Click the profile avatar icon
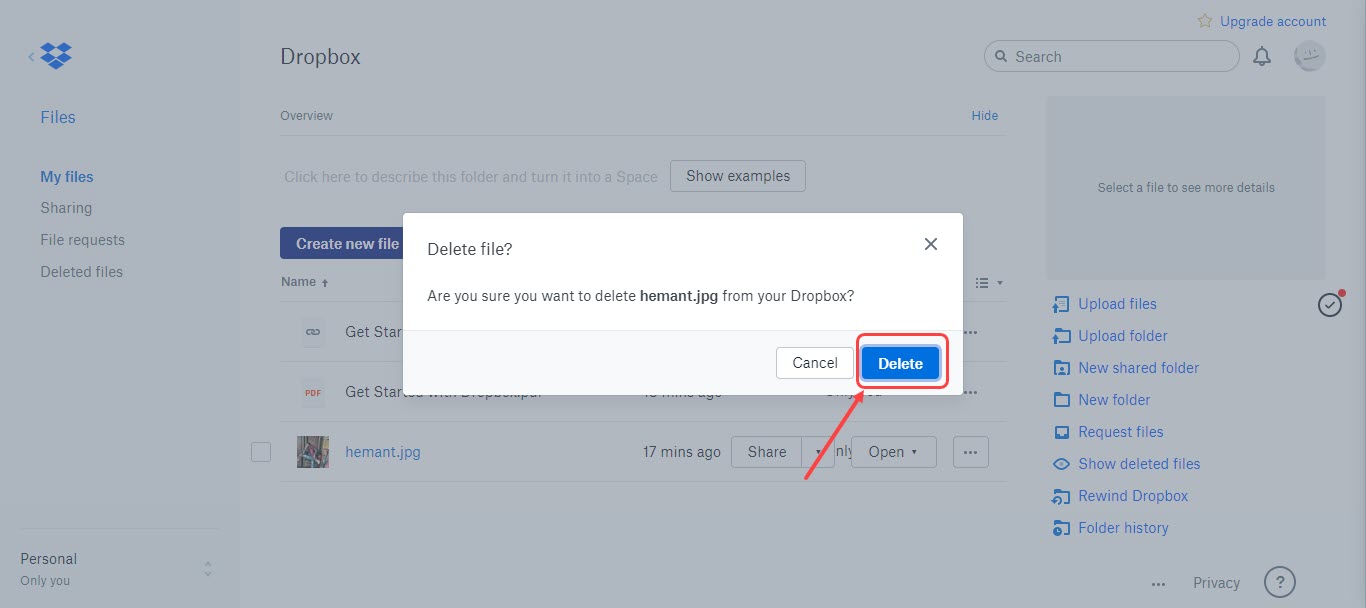The image size is (1366, 608). click(1309, 56)
